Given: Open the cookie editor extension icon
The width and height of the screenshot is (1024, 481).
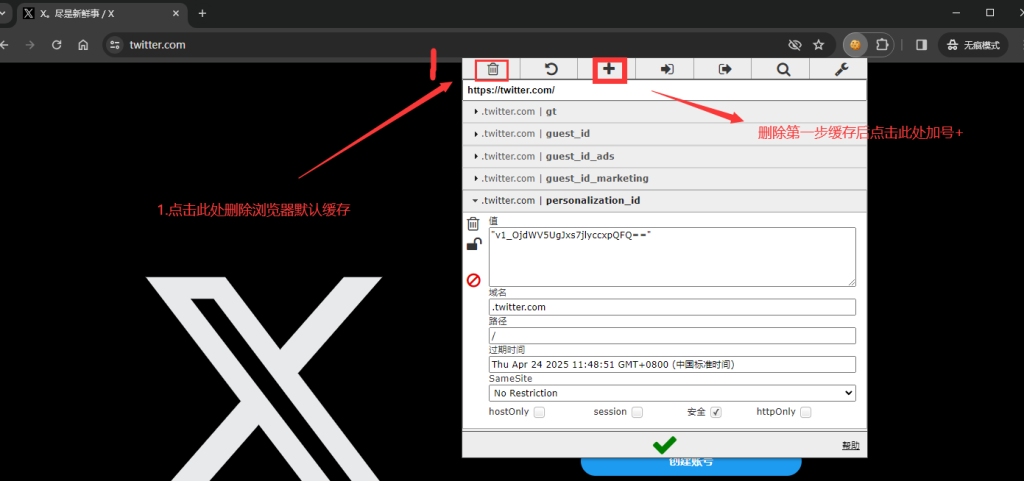Looking at the screenshot, I should click(x=854, y=45).
